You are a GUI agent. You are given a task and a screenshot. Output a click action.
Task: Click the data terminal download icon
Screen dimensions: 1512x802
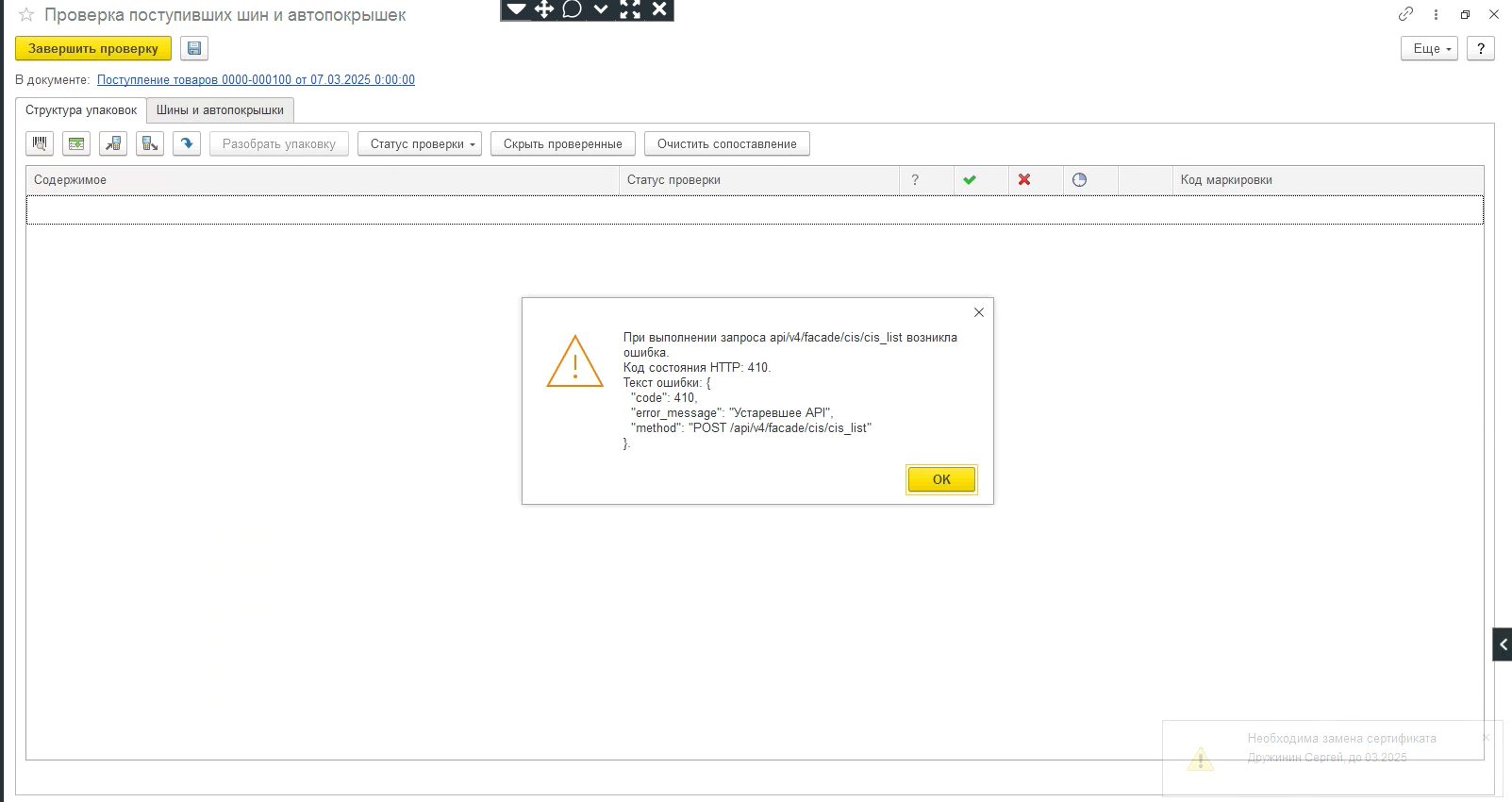pyautogui.click(x=150, y=143)
